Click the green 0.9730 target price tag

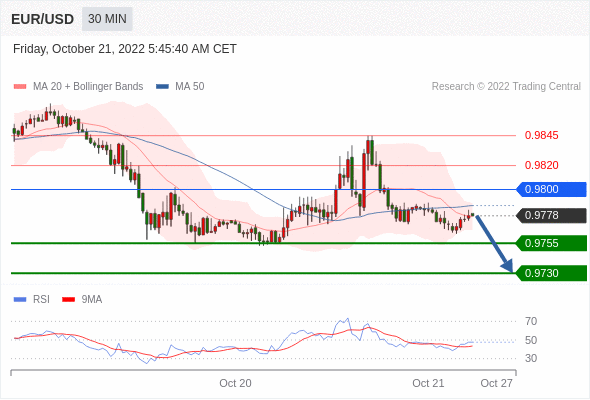550,273
